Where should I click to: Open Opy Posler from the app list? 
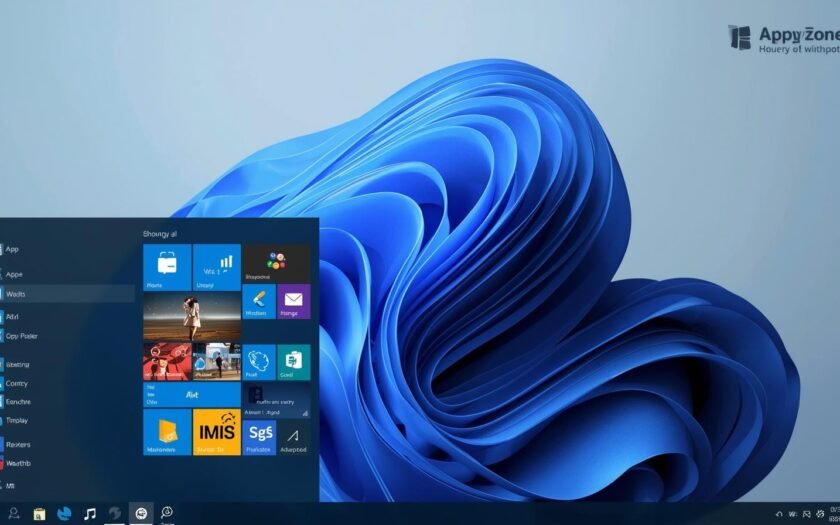pyautogui.click(x=21, y=336)
